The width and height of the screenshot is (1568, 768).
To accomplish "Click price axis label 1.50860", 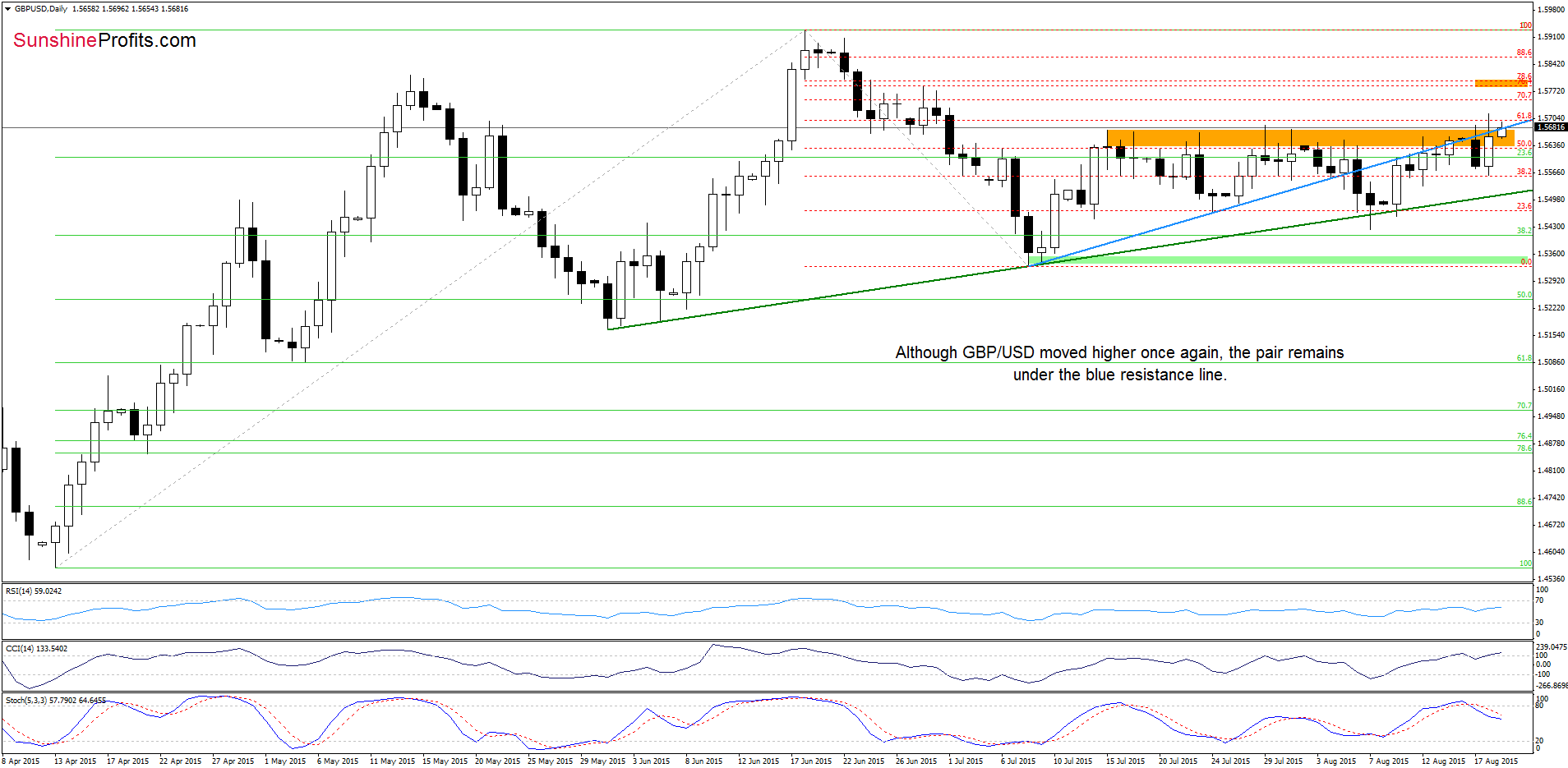I will coord(1552,362).
